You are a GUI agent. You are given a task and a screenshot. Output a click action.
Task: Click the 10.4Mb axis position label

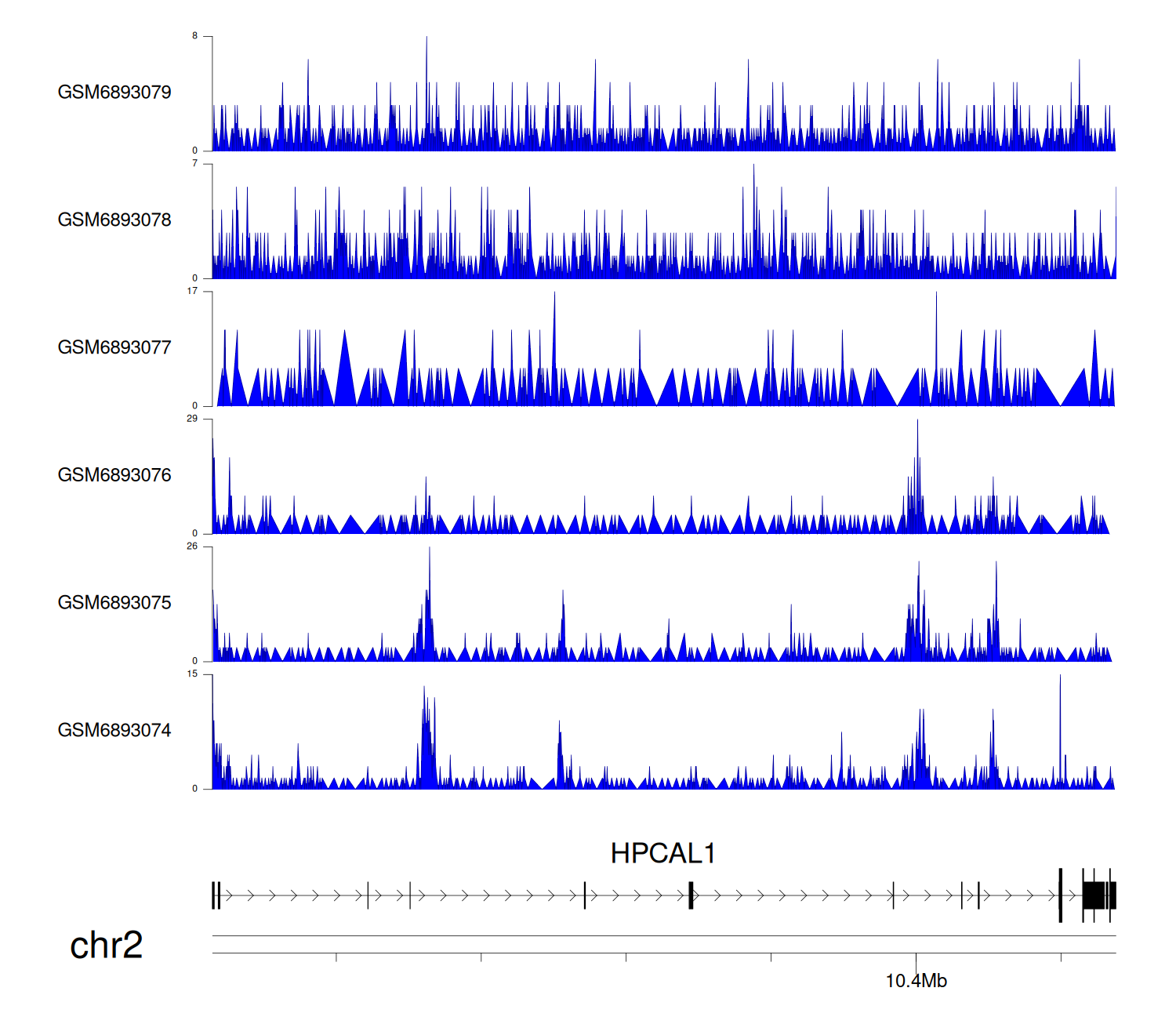coord(916,981)
